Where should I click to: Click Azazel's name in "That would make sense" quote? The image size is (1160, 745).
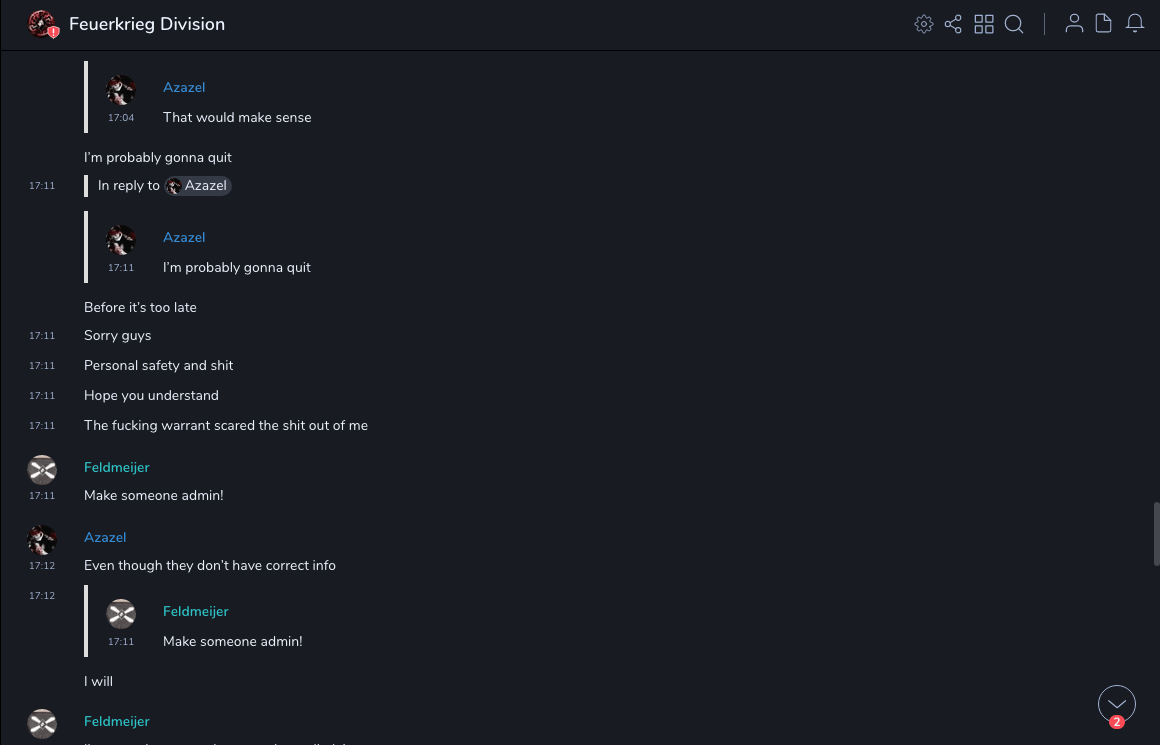tap(184, 87)
